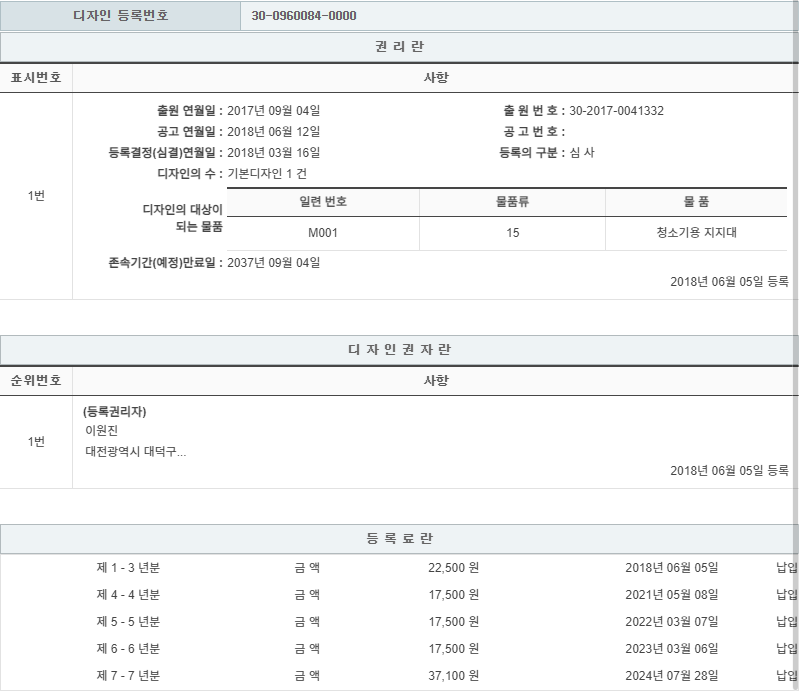Image resolution: width=799 pixels, height=692 pixels.
Task: Click the 청소기용 지지대 article cell
Action: [696, 233]
